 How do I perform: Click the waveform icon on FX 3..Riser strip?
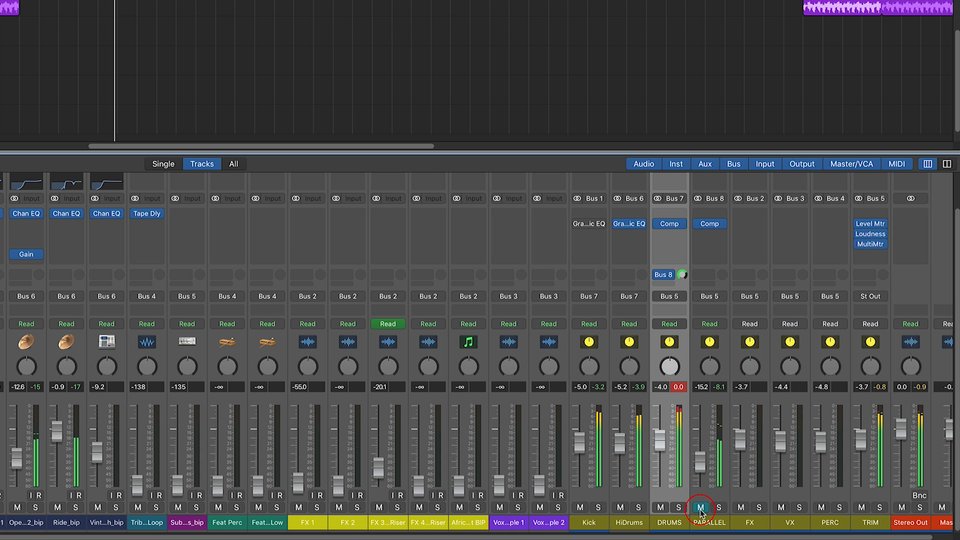pos(388,342)
